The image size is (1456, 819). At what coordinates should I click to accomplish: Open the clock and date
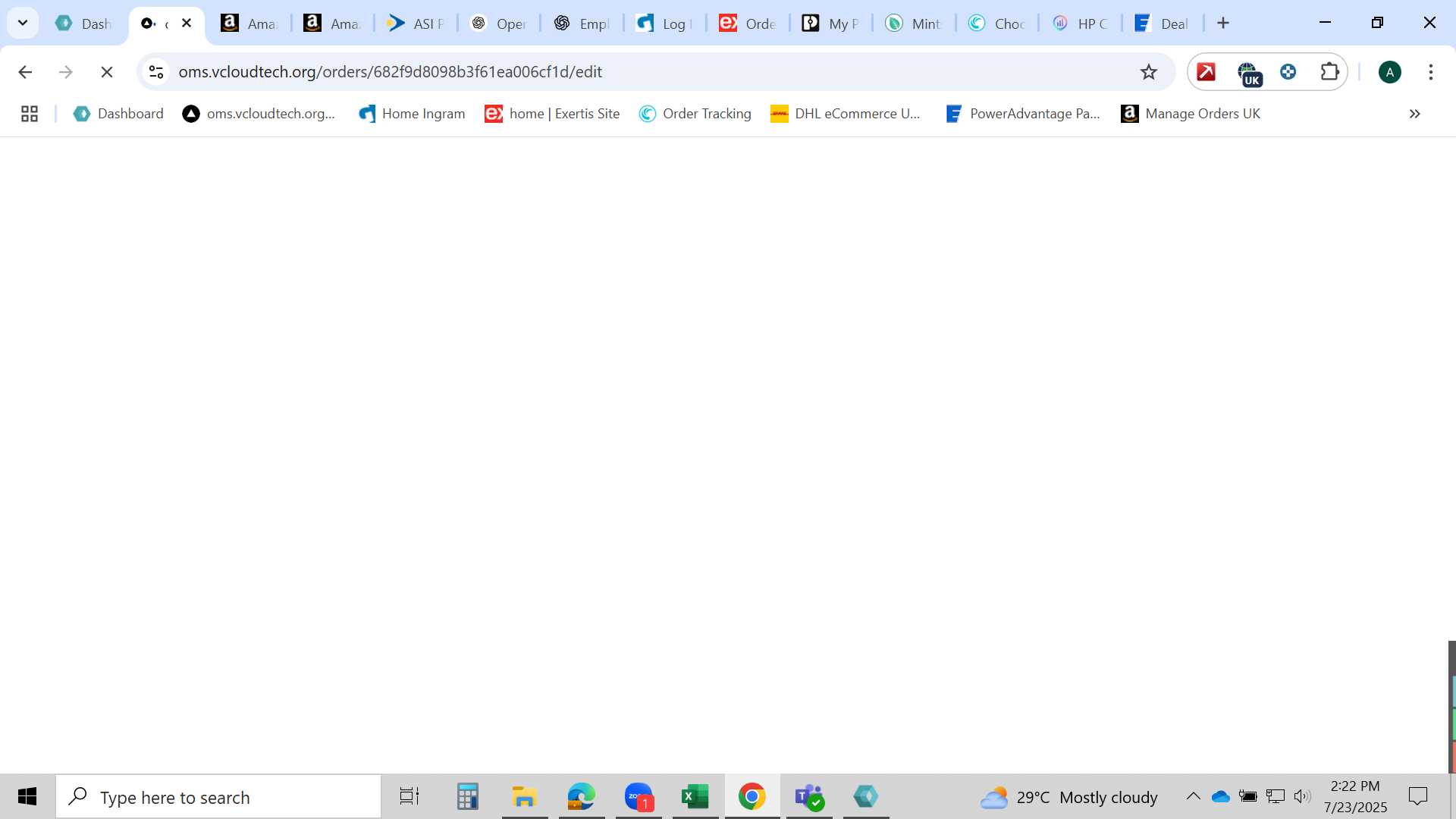click(x=1355, y=797)
